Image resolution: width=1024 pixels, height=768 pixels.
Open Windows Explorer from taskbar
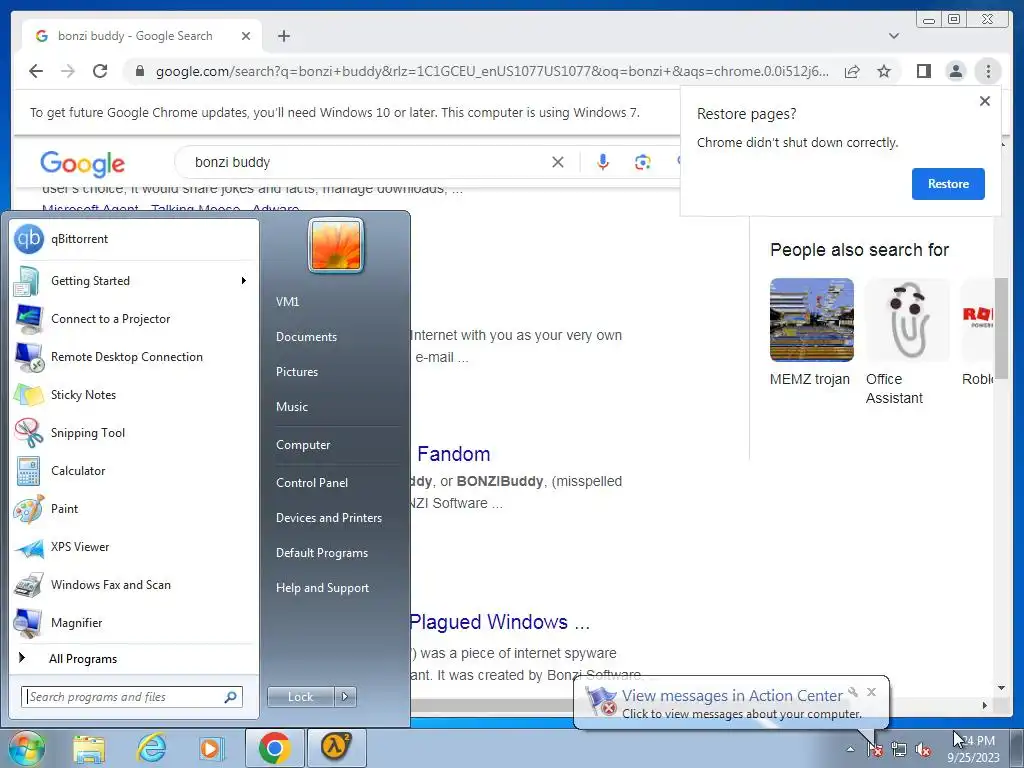pyautogui.click(x=89, y=748)
